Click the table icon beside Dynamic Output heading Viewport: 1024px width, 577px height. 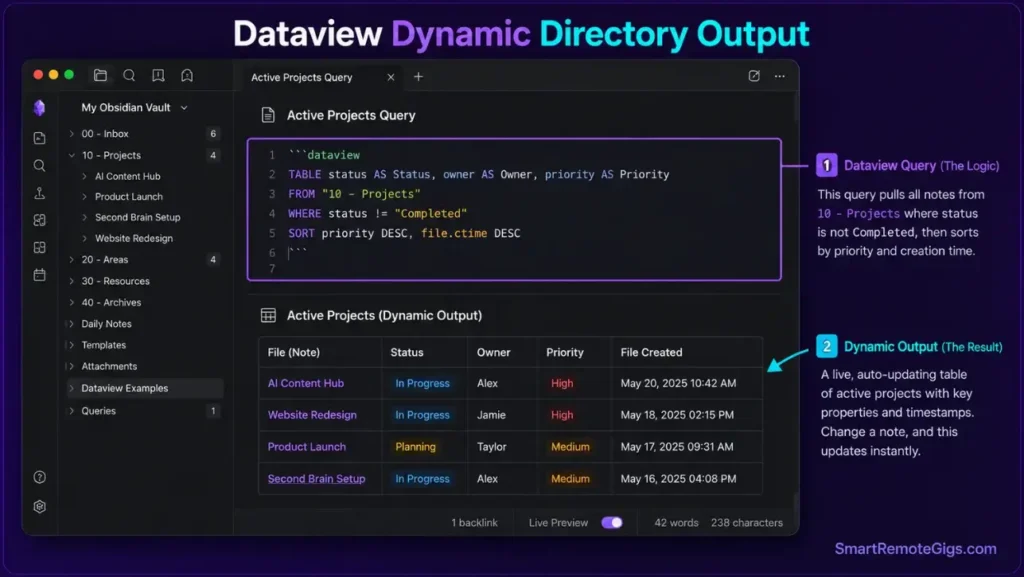268,315
